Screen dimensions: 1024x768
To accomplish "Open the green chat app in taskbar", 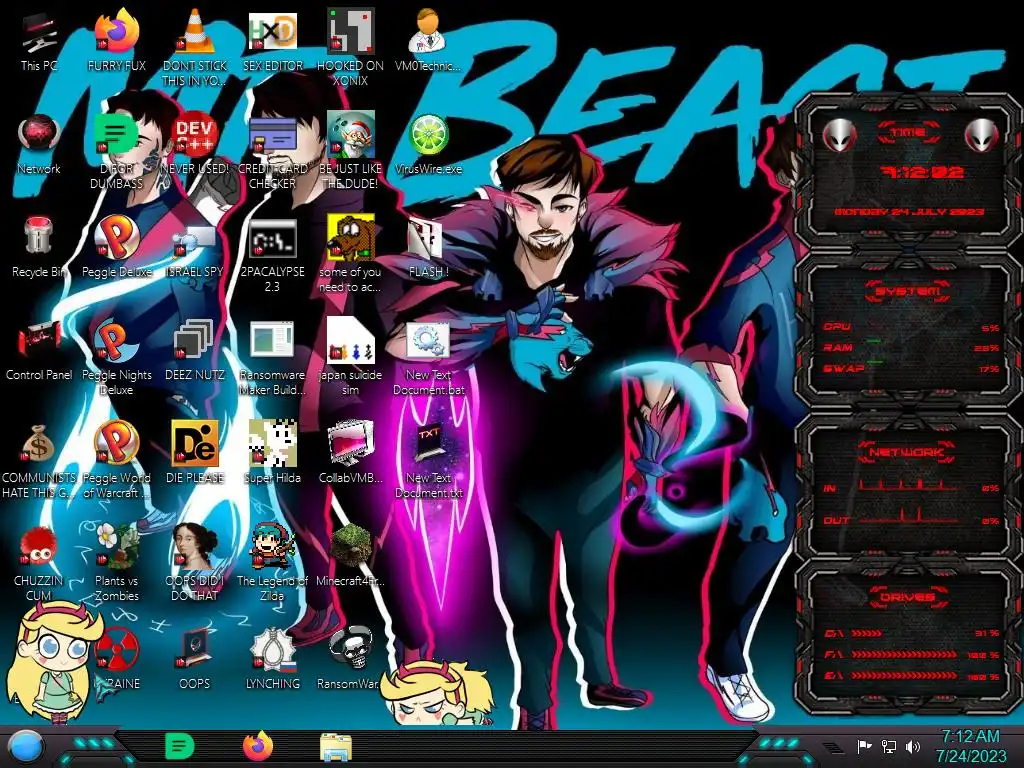I will (x=180, y=746).
